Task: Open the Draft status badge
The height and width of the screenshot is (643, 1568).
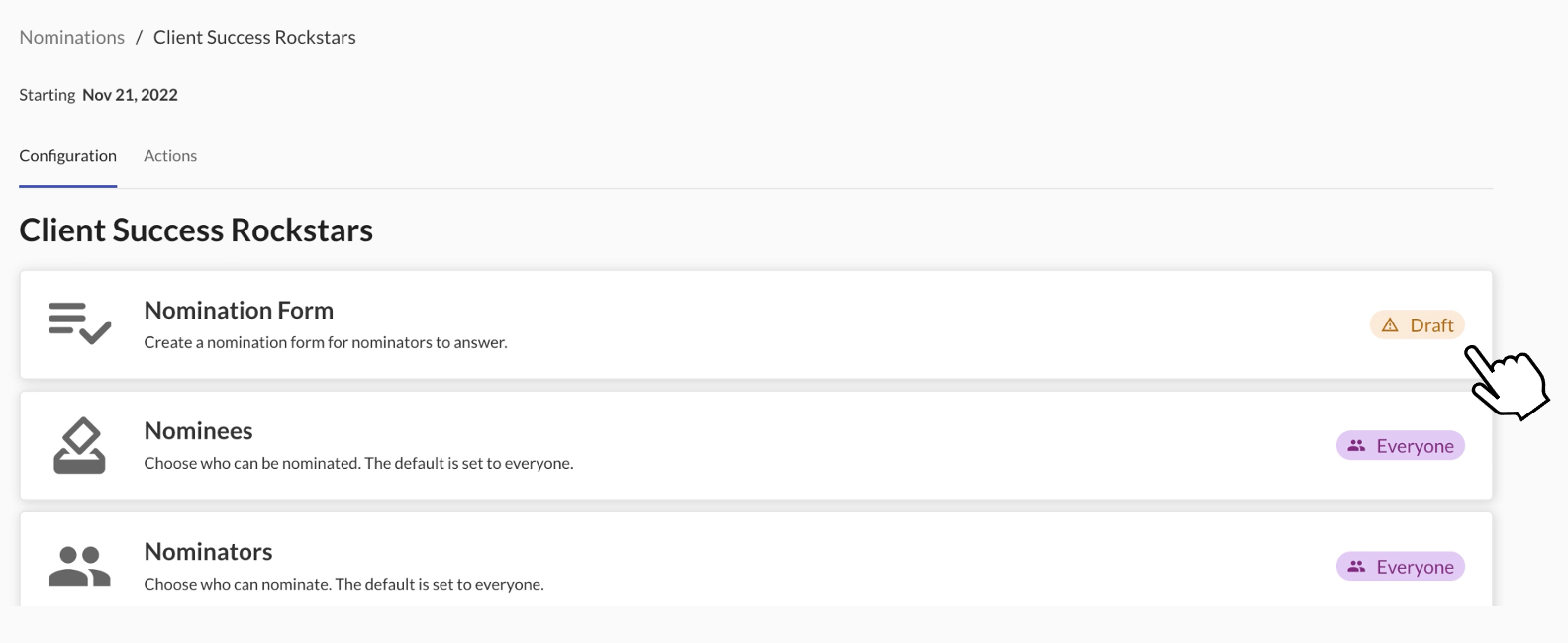Action: tap(1417, 325)
